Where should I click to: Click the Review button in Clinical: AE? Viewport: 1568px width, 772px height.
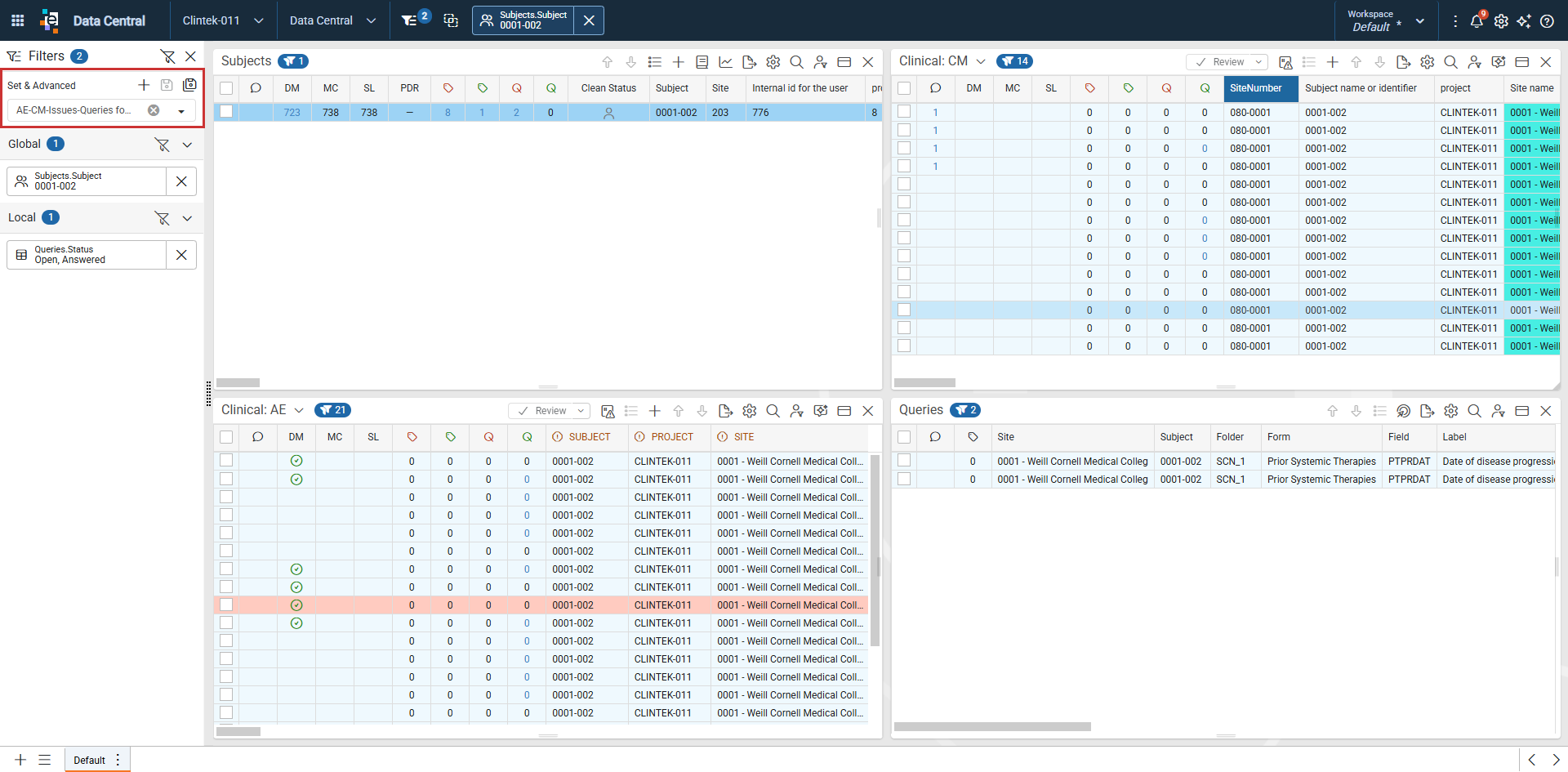click(542, 411)
